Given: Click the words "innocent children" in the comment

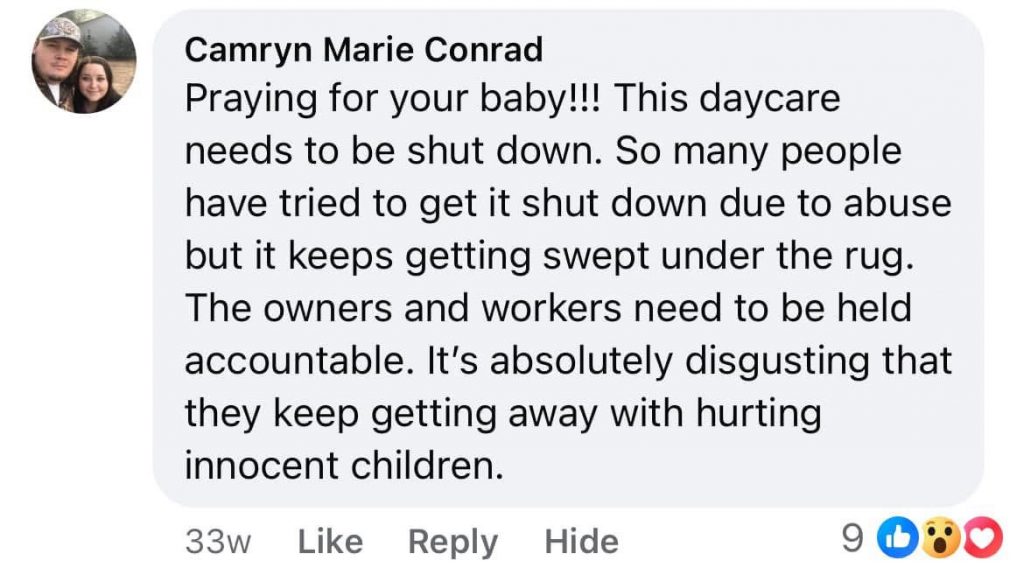Looking at the screenshot, I should pyautogui.click(x=341, y=464).
